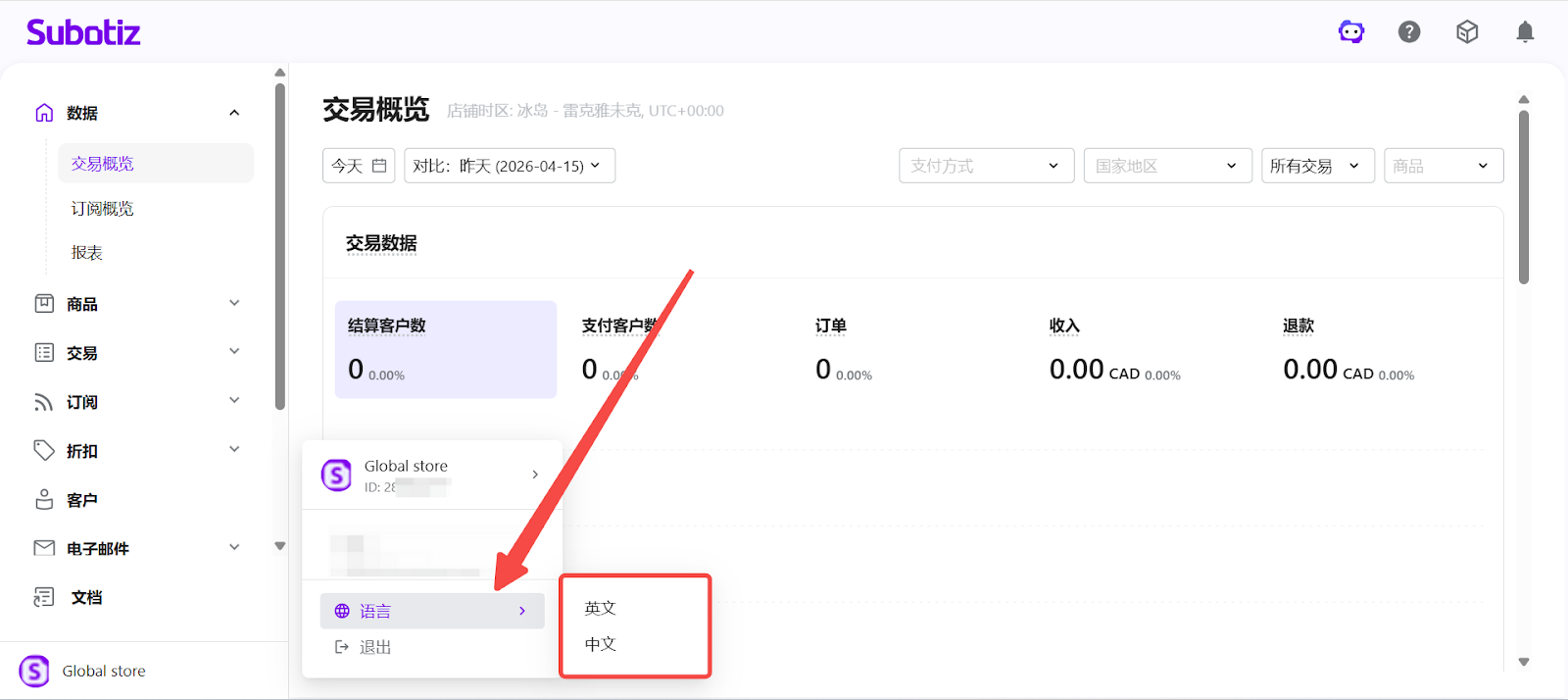The width and height of the screenshot is (1568, 700).
Task: Collapse the 数据 sidebar section
Action: 234,113
